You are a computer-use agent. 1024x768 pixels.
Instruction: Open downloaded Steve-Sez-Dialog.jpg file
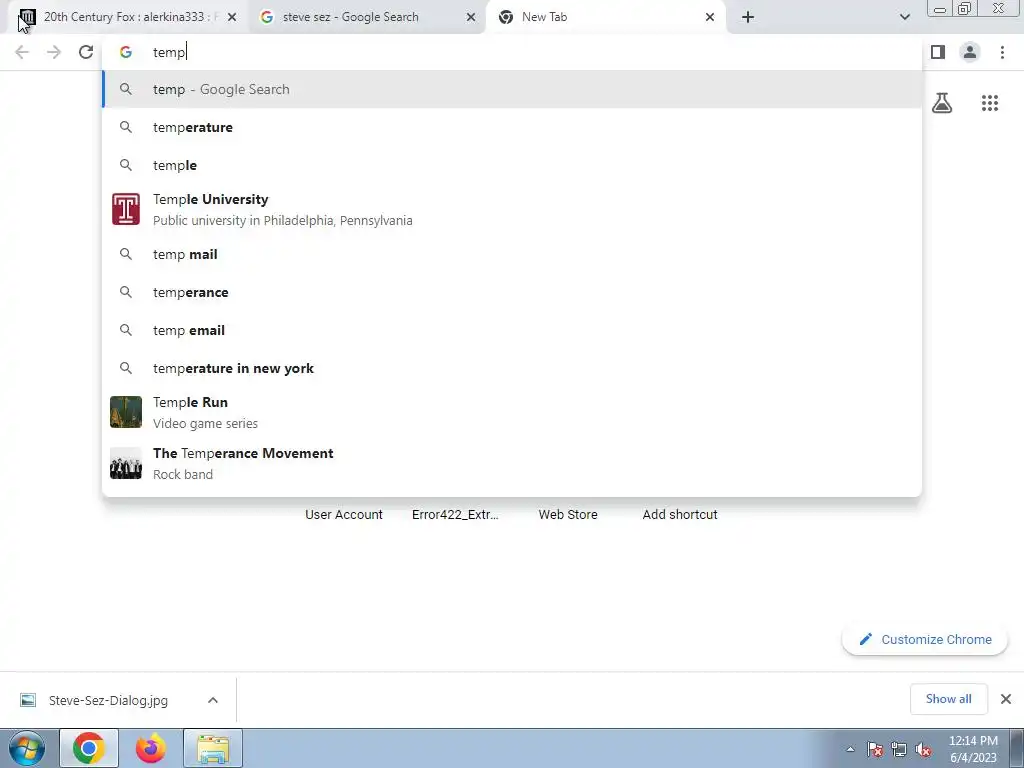coord(108,700)
